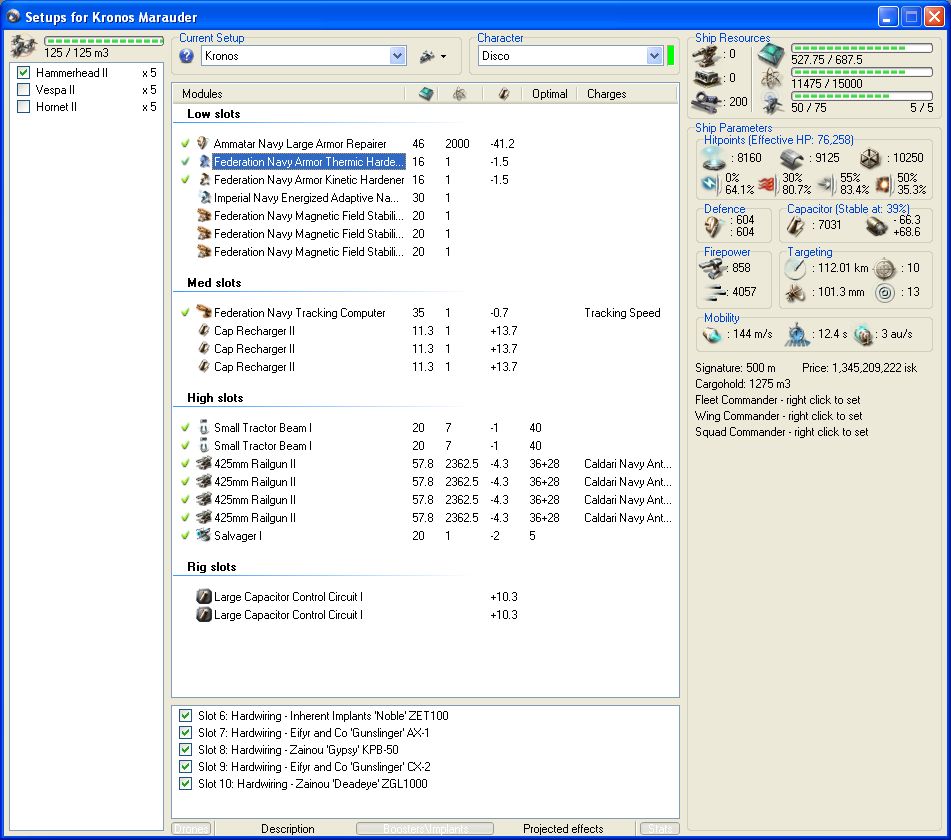Click the Price 1,345,209,222 isk text
Viewport: 951px width, 840px height.
[859, 368]
